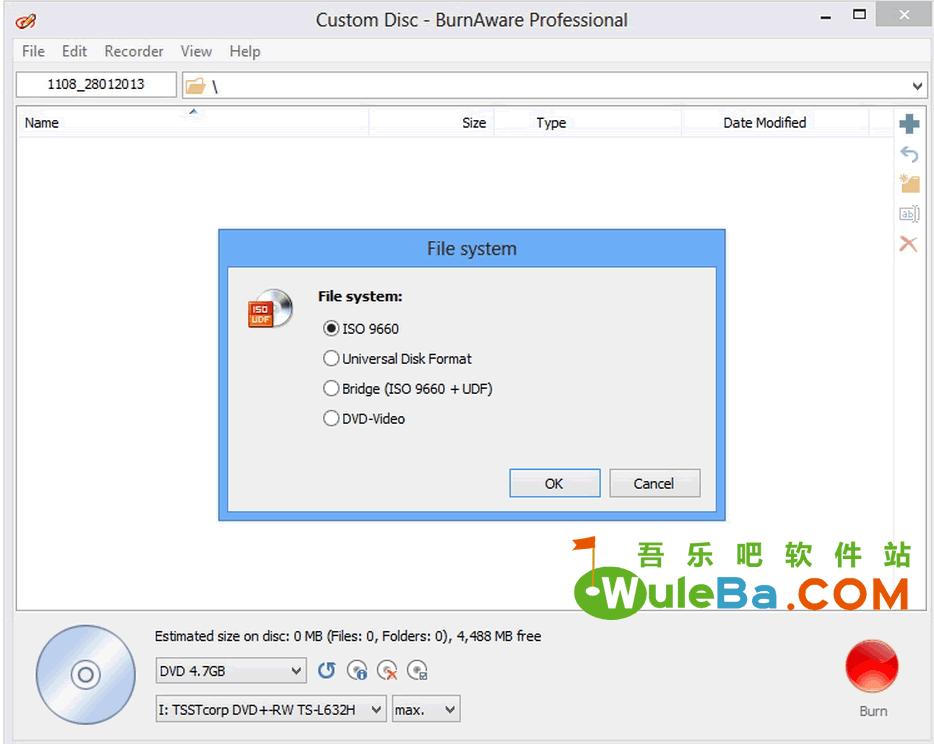The image size is (934, 744).
Task: Click the blue refresh arrow icon
Action: pyautogui.click(x=326, y=671)
